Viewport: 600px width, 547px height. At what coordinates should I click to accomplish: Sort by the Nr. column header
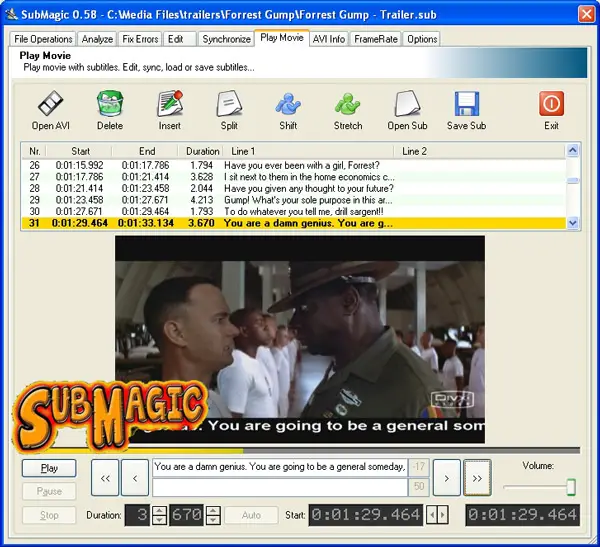34,151
